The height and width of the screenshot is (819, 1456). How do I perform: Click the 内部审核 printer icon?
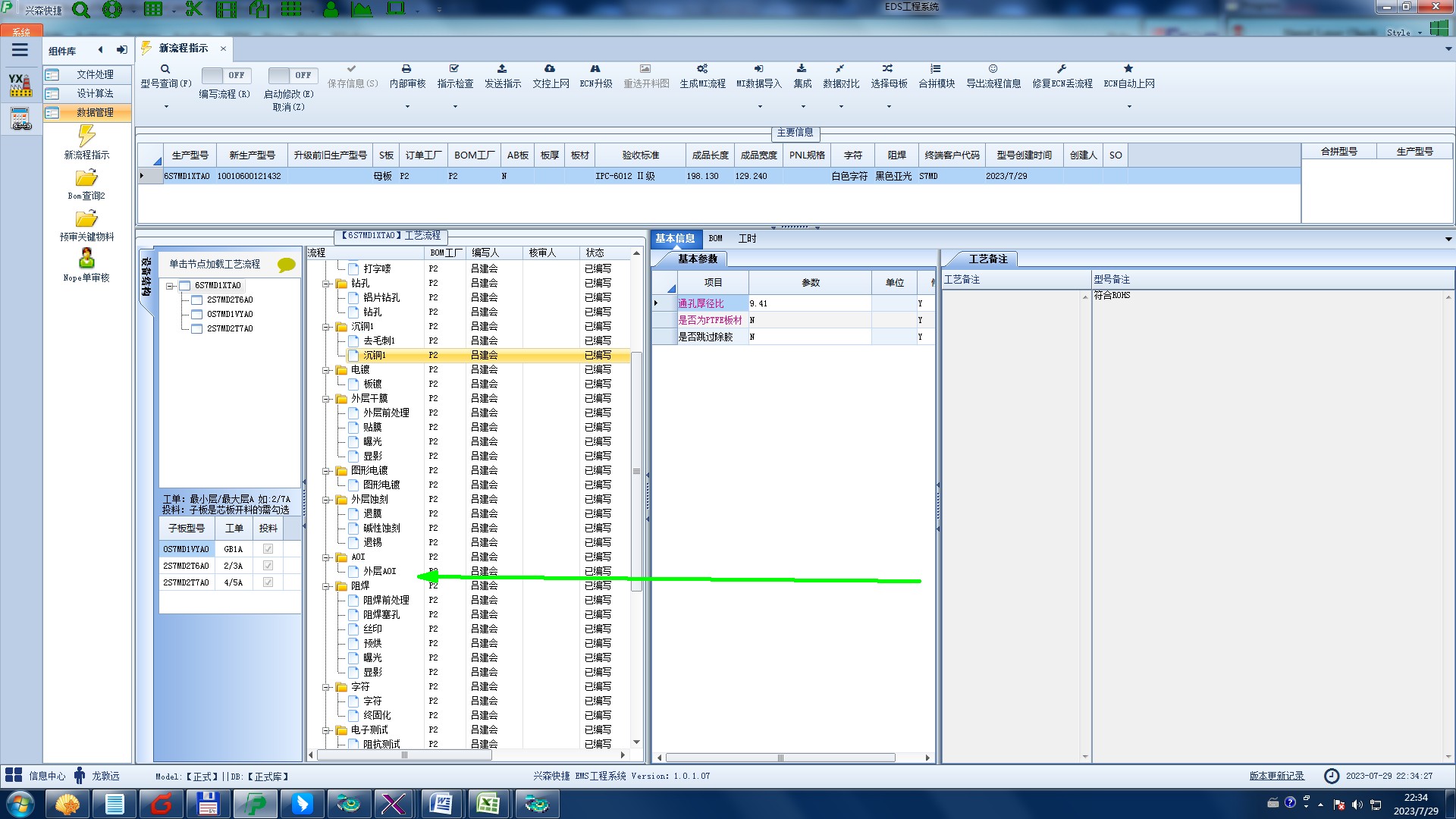(x=406, y=69)
